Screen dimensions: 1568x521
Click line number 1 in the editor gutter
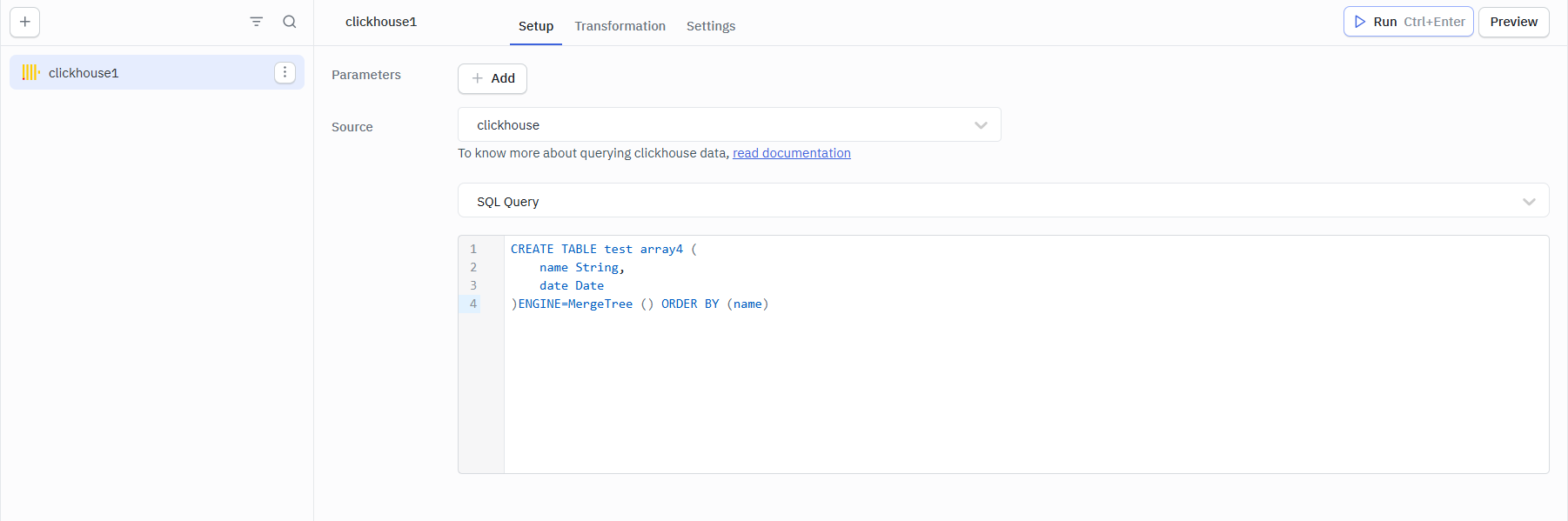pyautogui.click(x=473, y=249)
